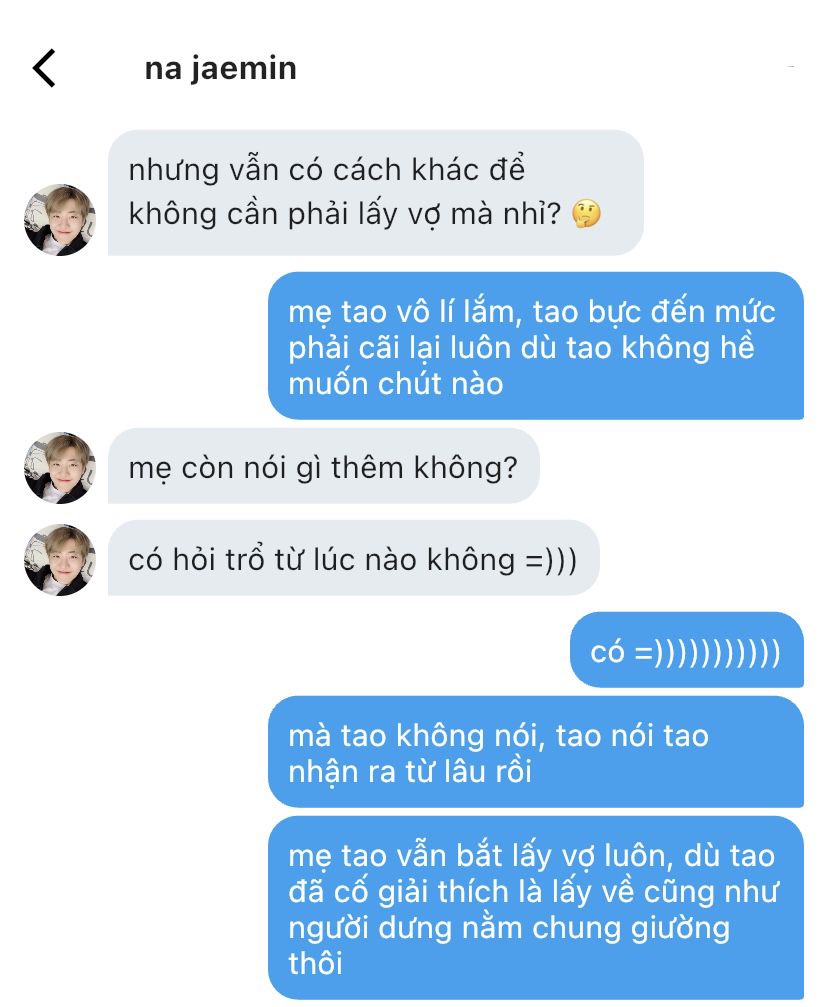Tap the avatar next to 'mẹ còn nói gì thêm không?'
The height and width of the screenshot is (1007, 826).
[60, 468]
